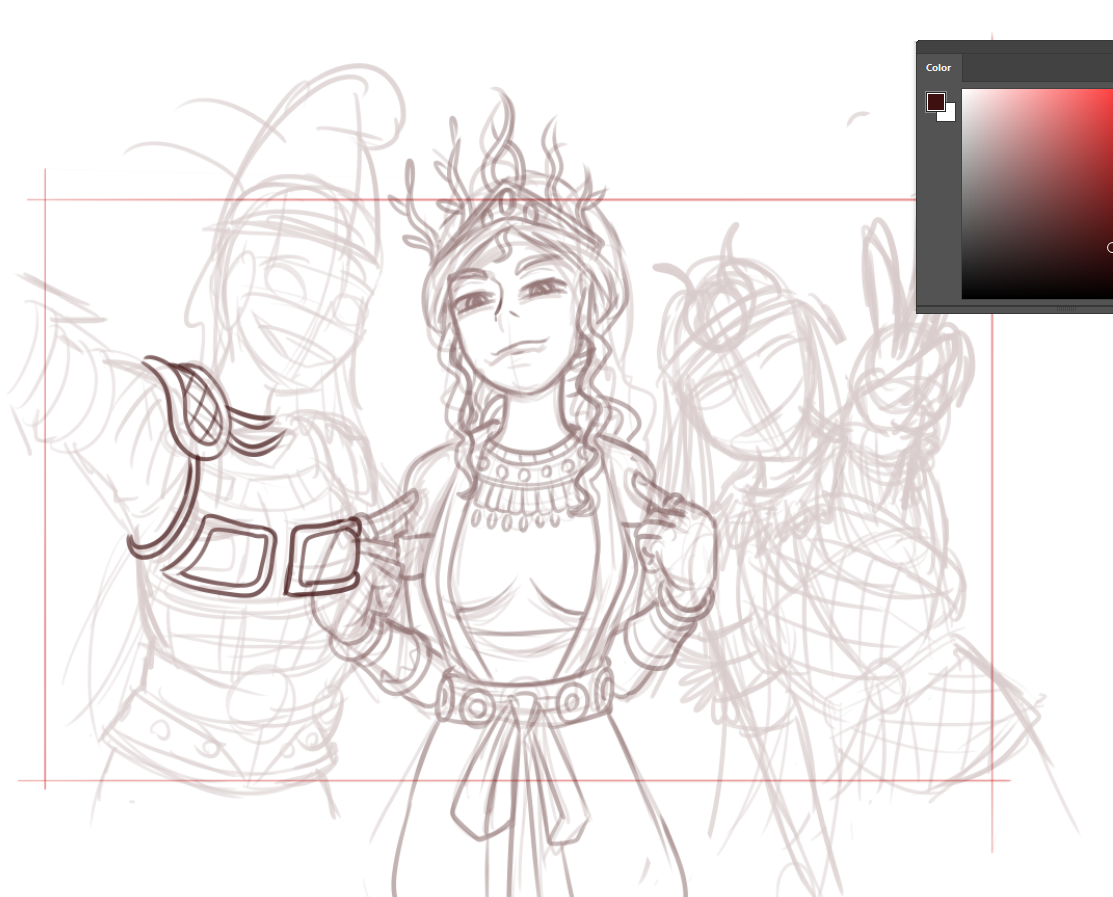This screenshot has height=897, width=1113.
Task: Select the dark red foreground color swatch
Action: point(936,101)
